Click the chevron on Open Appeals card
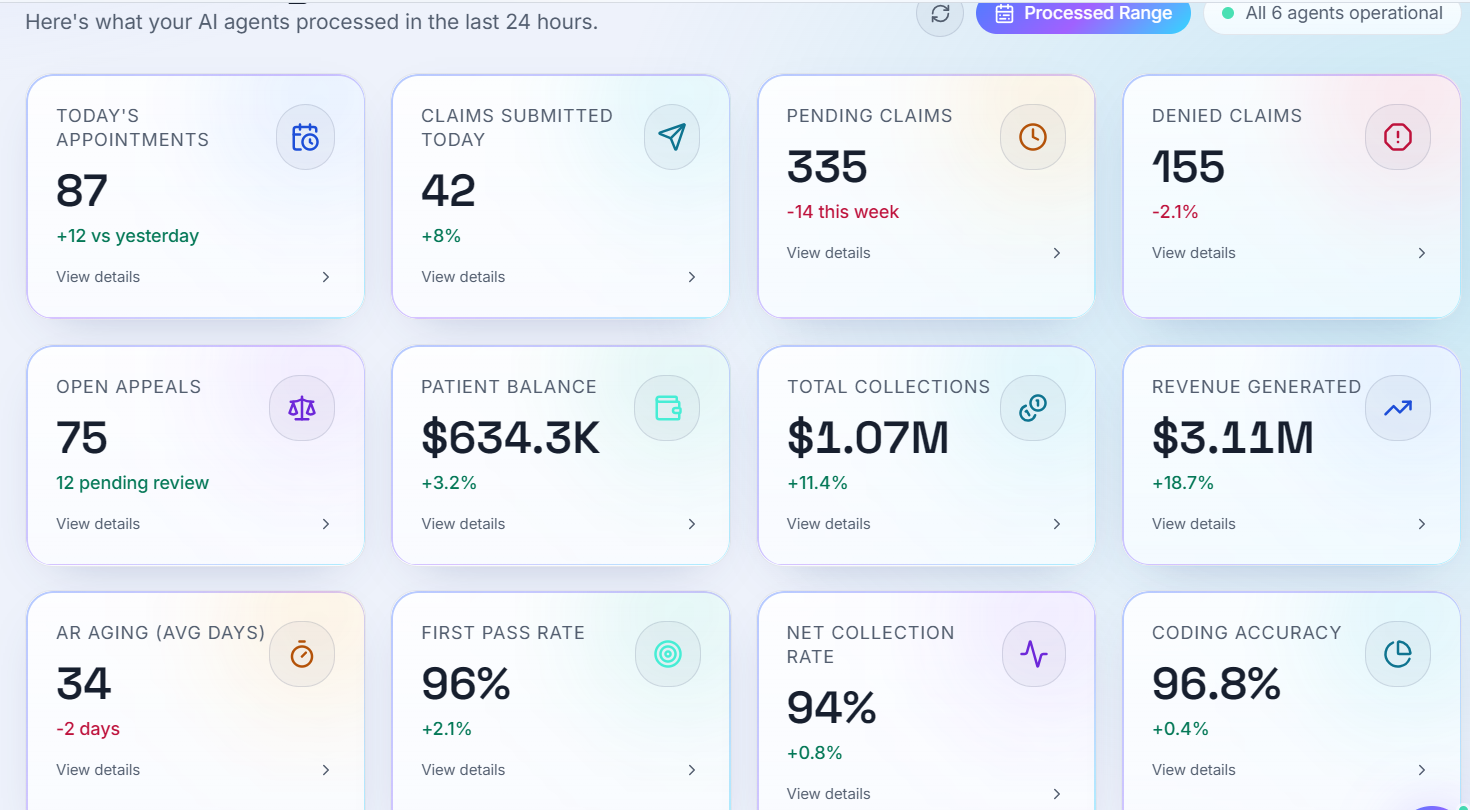This screenshot has height=810, width=1470. tap(326, 524)
